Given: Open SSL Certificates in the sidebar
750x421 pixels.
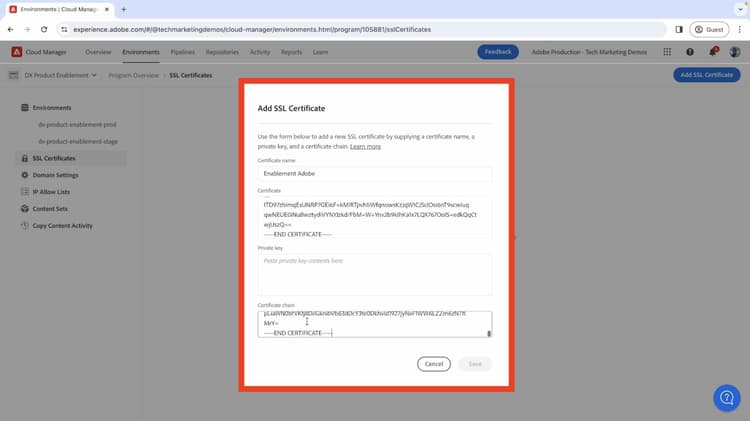Looking at the screenshot, I should coord(72,158).
